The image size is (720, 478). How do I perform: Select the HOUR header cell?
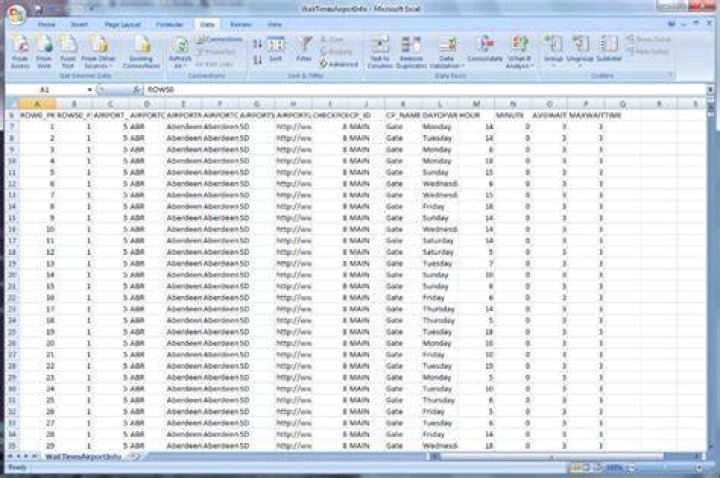476,115
